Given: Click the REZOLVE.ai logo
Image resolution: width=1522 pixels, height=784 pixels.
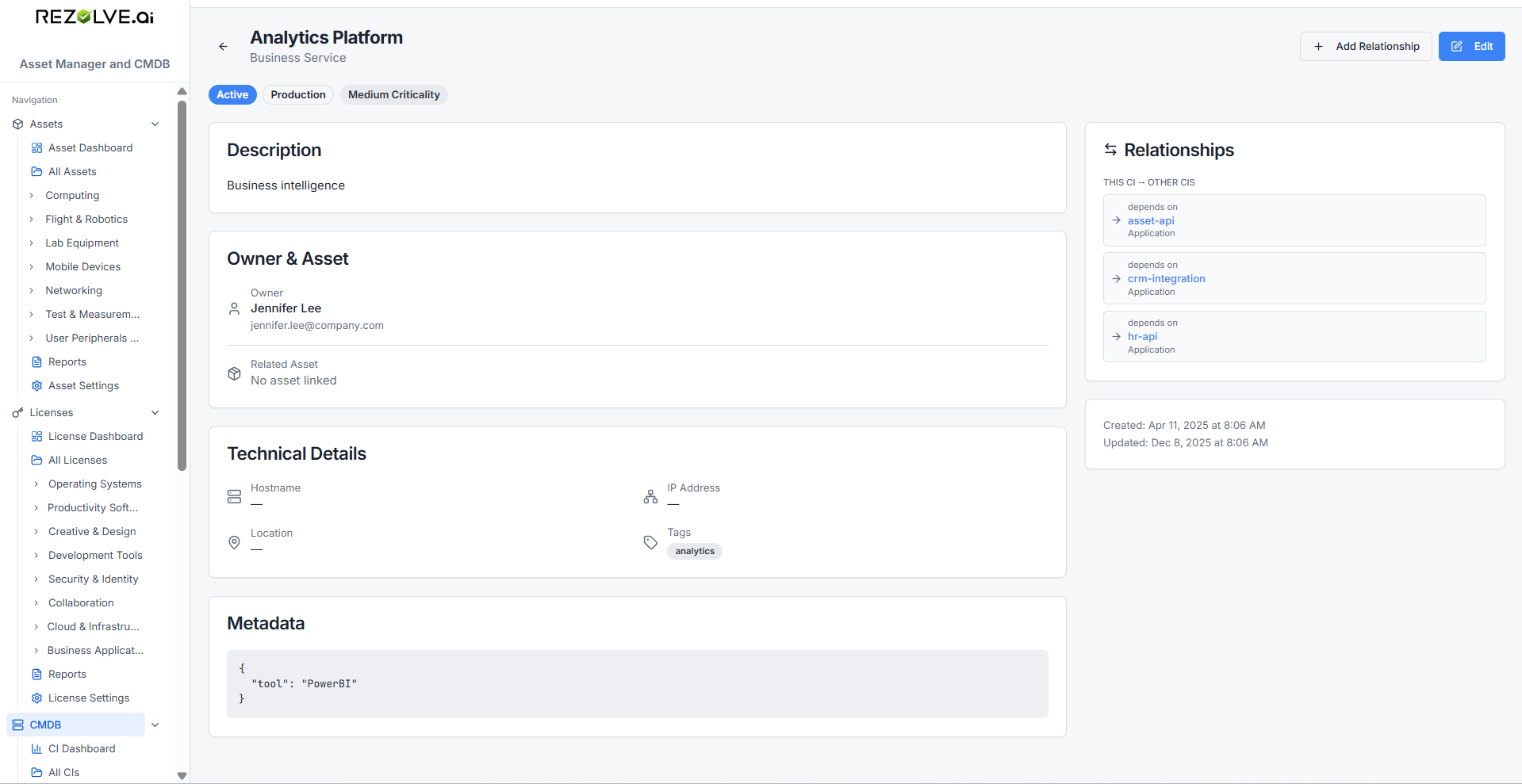Looking at the screenshot, I should click(94, 17).
